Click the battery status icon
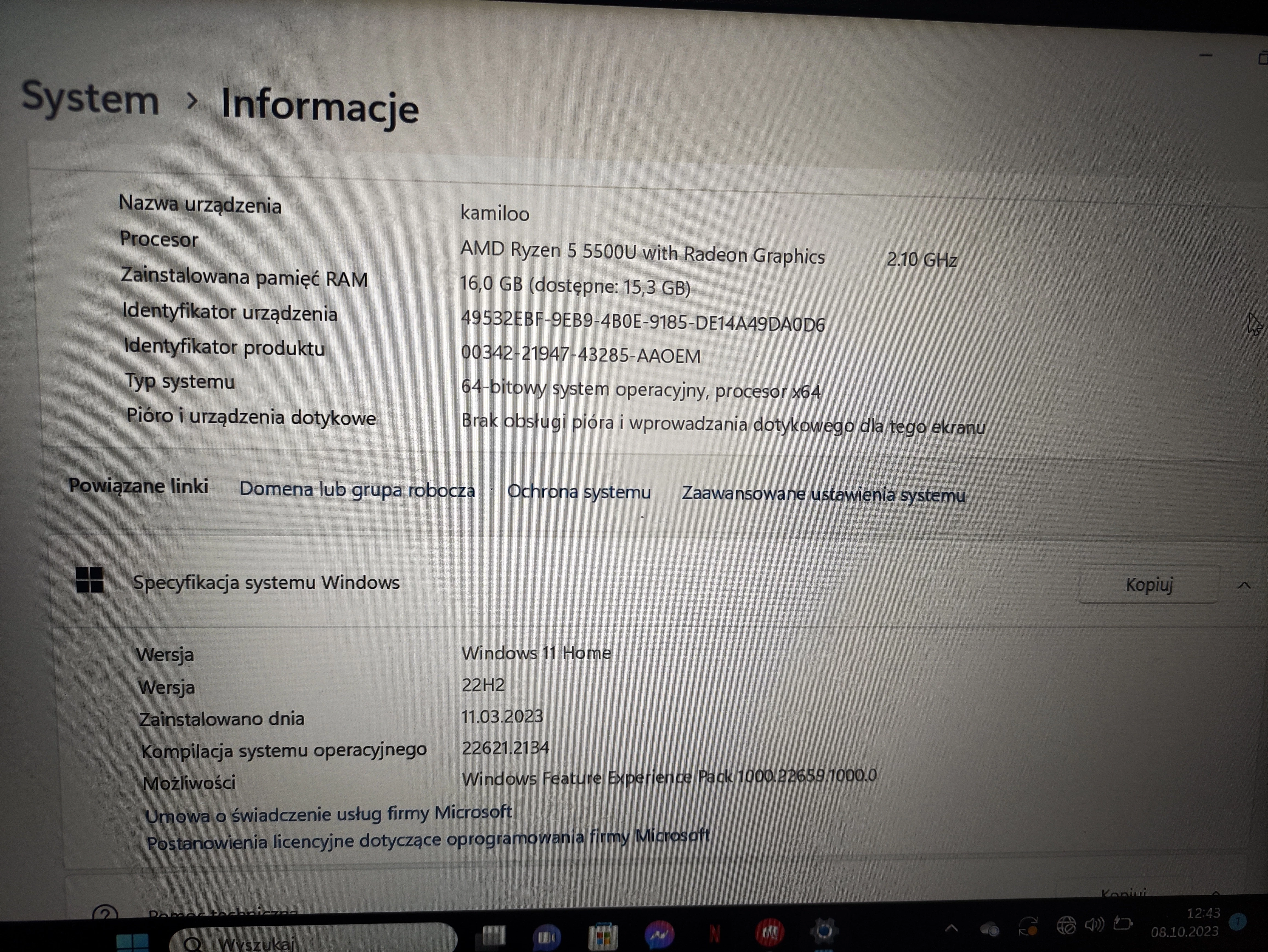This screenshot has height=952, width=1268. pos(1122,923)
